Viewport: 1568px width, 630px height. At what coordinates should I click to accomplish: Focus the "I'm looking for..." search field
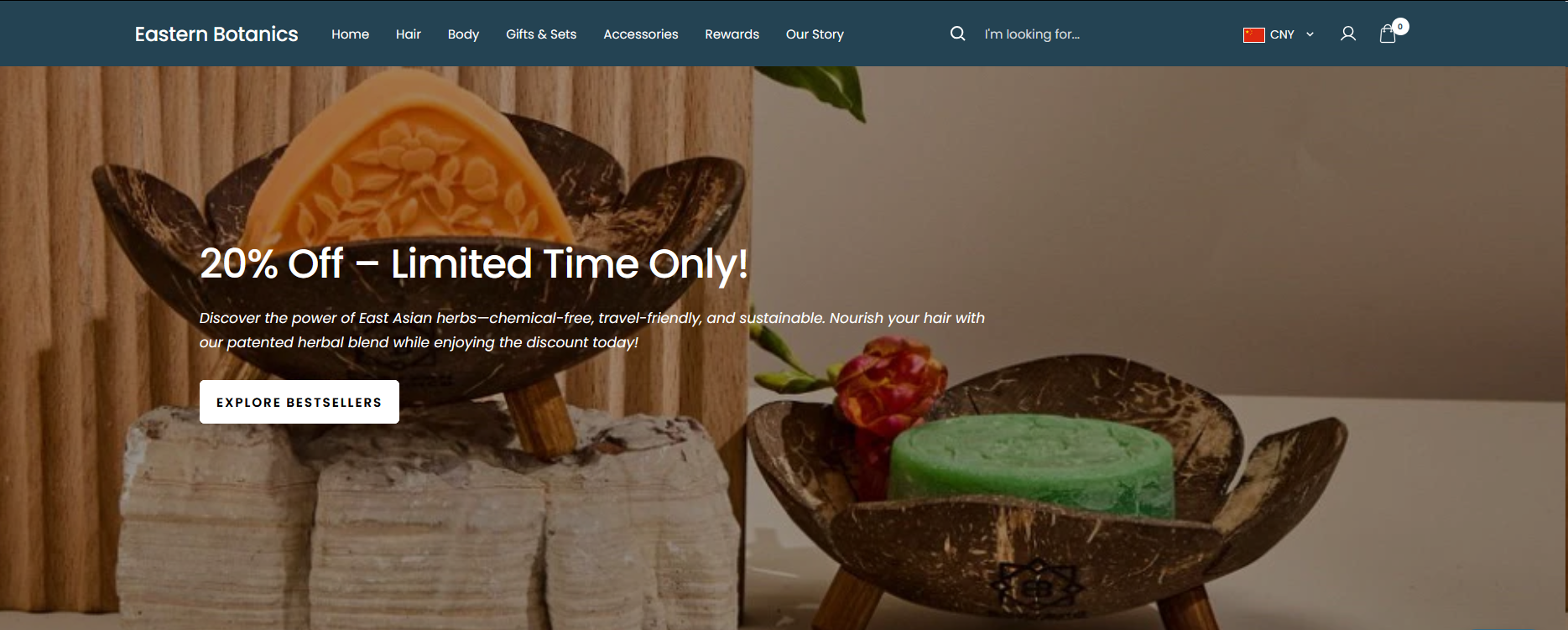pyautogui.click(x=1091, y=34)
